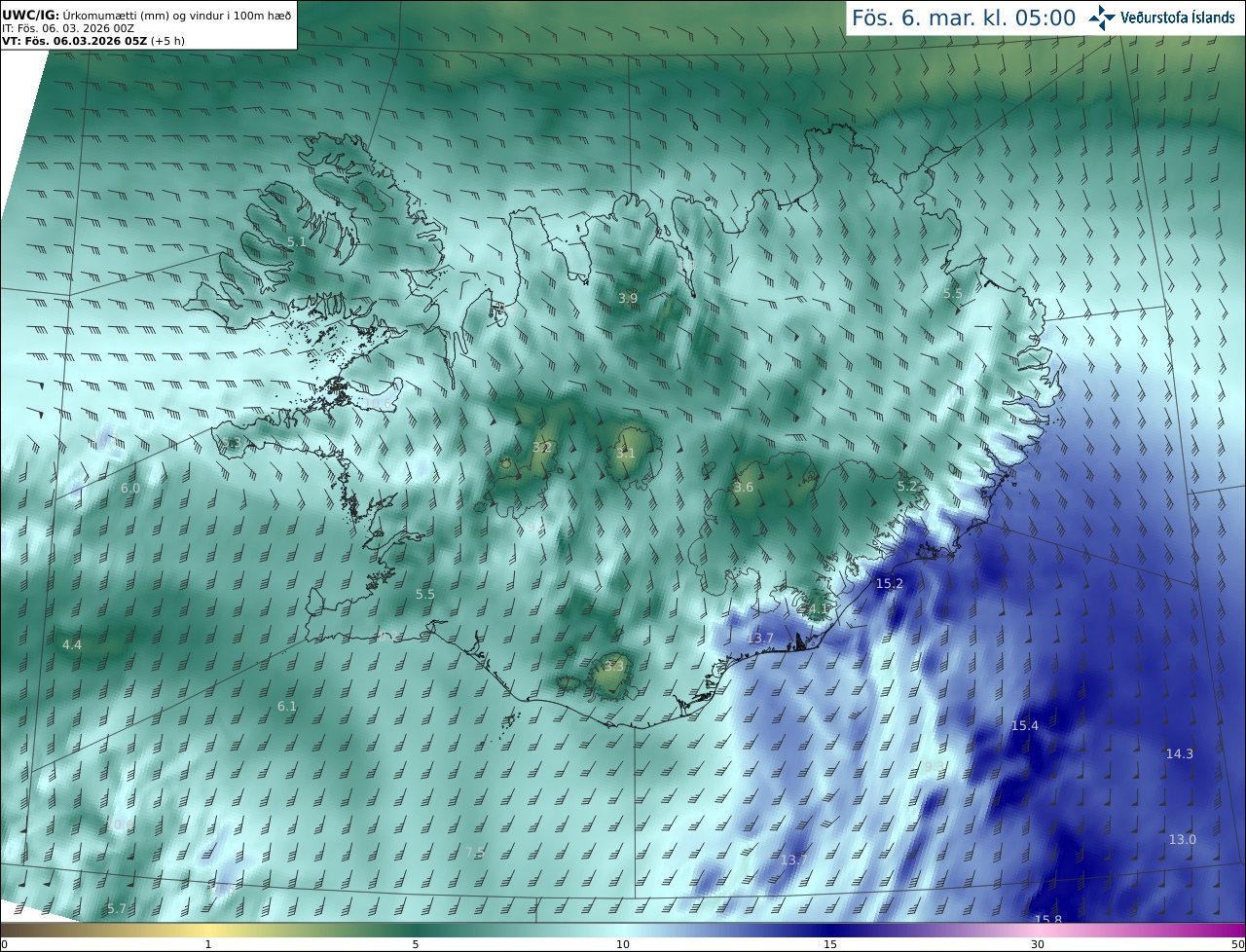Click the 5.7 value on the map
Image resolution: width=1246 pixels, height=952 pixels.
(x=117, y=909)
